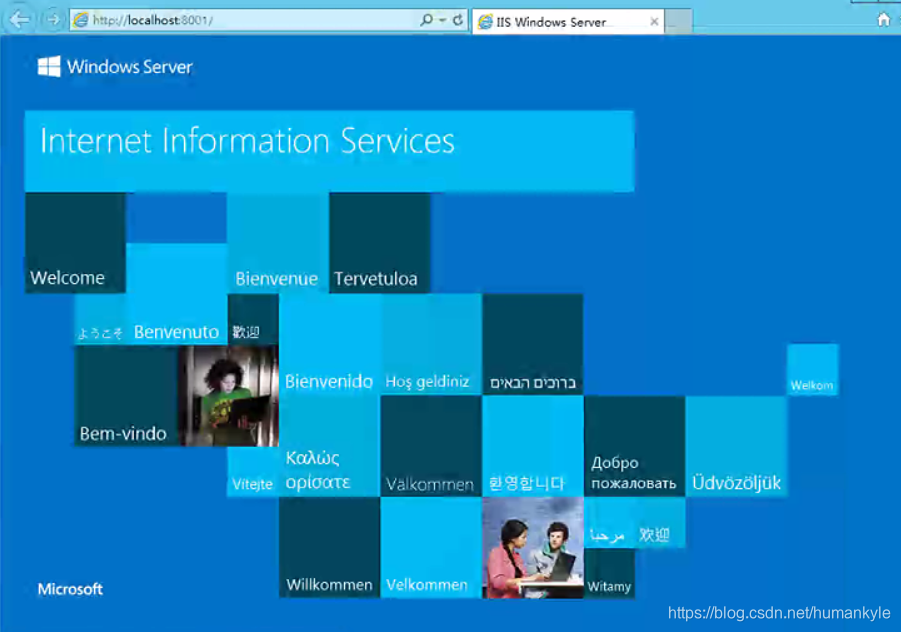This screenshot has height=632, width=901.
Task: Click the search magnifier icon in address bar
Action: pos(426,20)
